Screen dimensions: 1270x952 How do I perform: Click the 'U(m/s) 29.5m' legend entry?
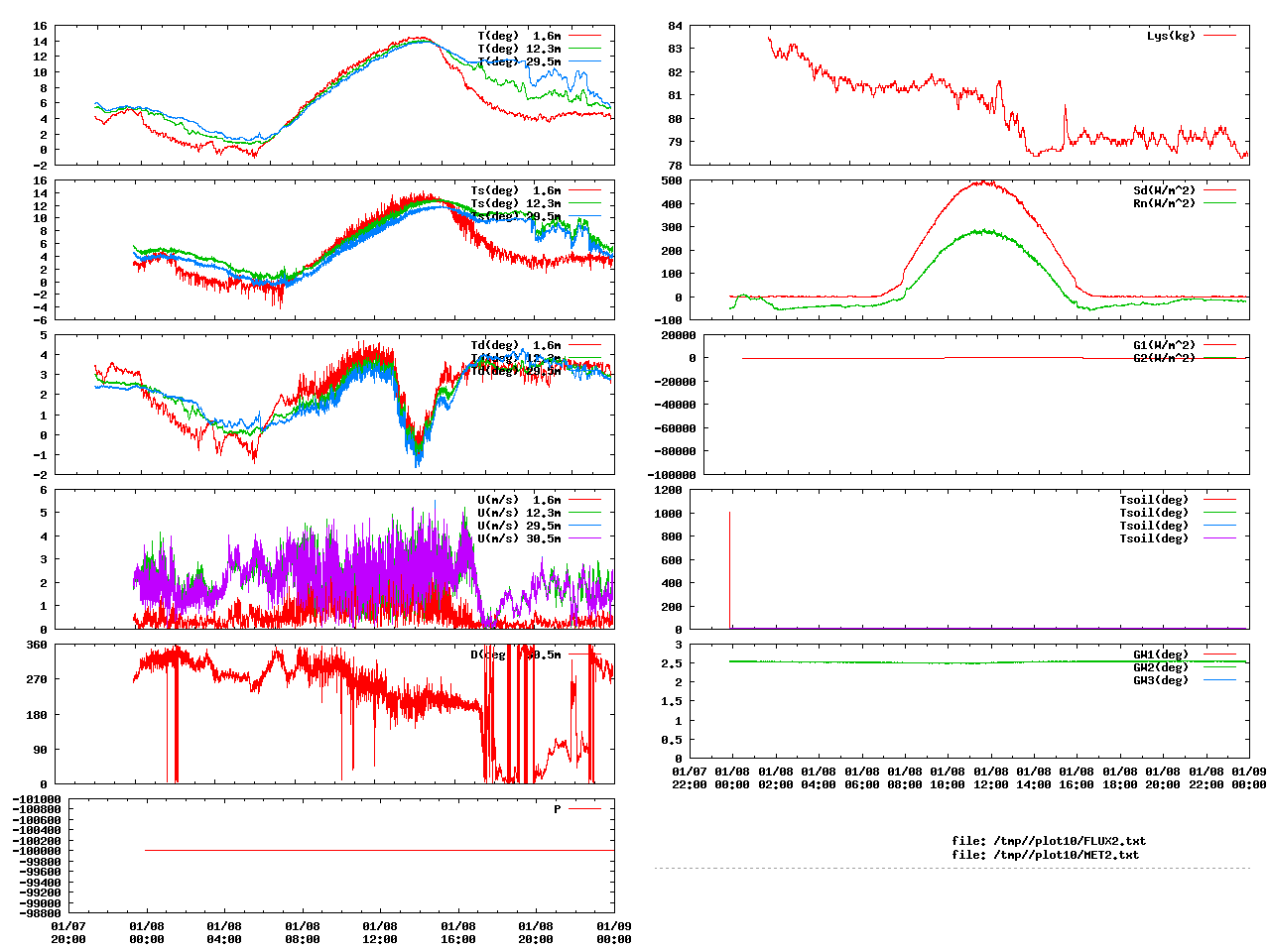point(519,526)
